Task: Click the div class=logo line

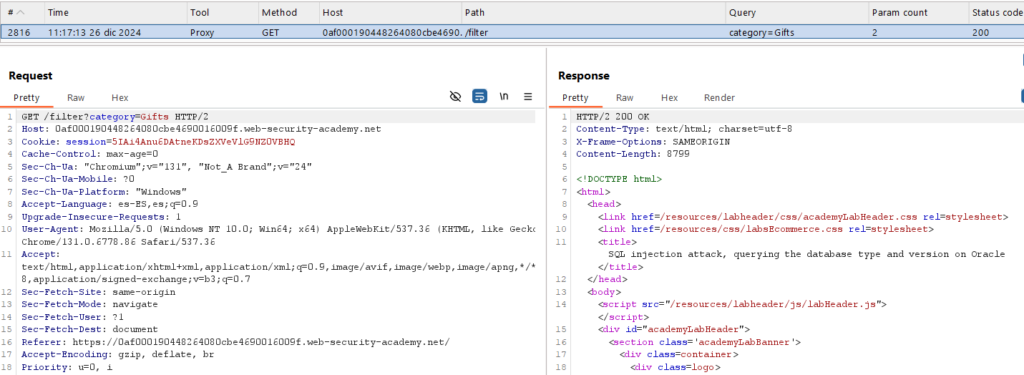Action: click(x=675, y=367)
